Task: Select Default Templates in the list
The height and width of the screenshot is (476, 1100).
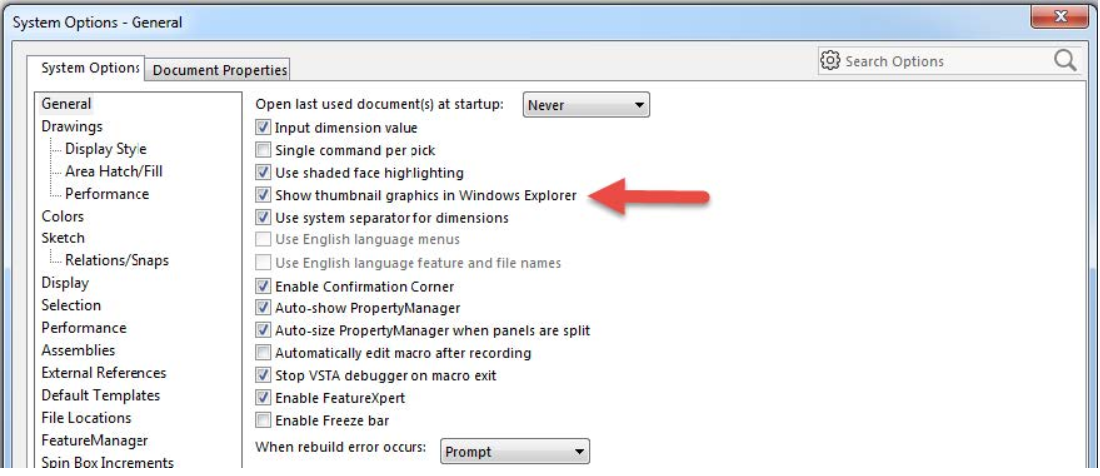Action: 100,395
